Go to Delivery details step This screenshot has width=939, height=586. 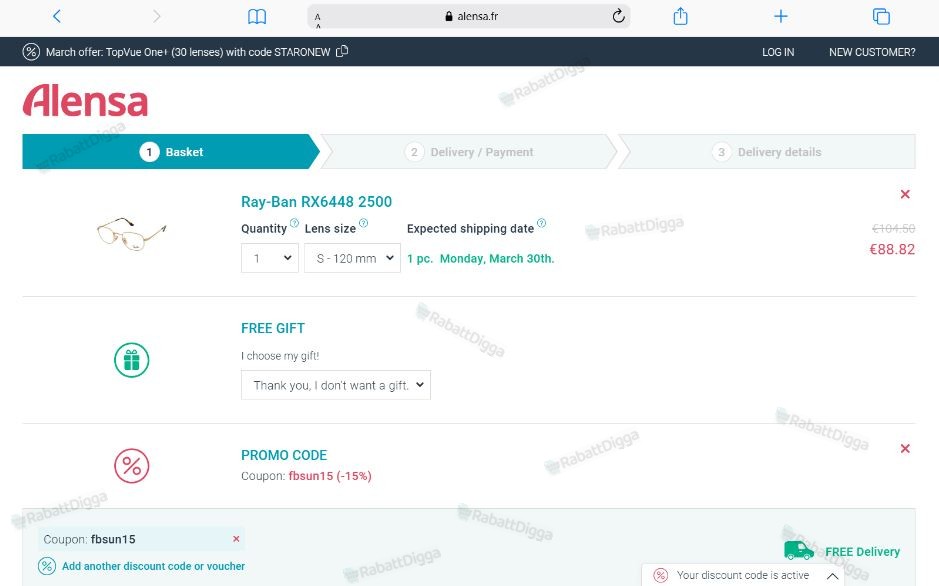(767, 152)
